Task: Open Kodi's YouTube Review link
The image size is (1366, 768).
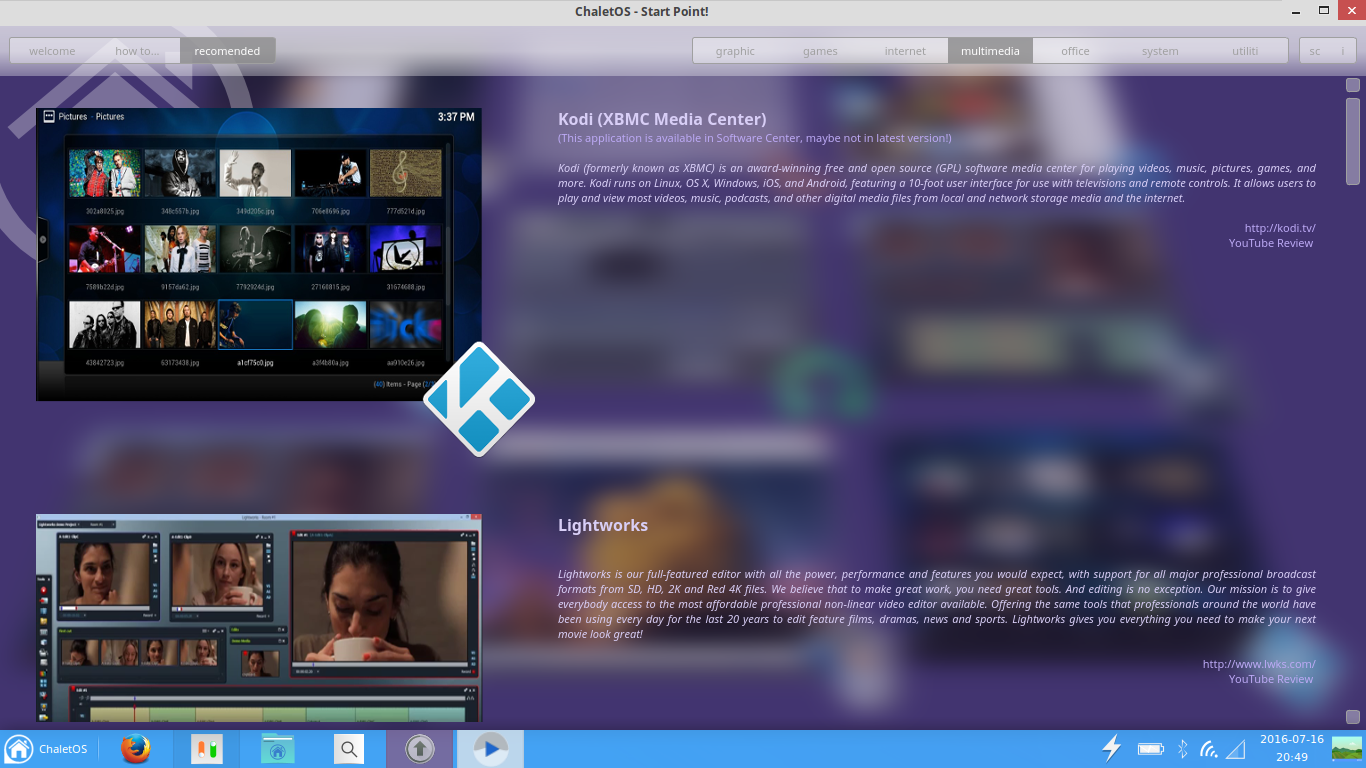Action: (x=1271, y=243)
